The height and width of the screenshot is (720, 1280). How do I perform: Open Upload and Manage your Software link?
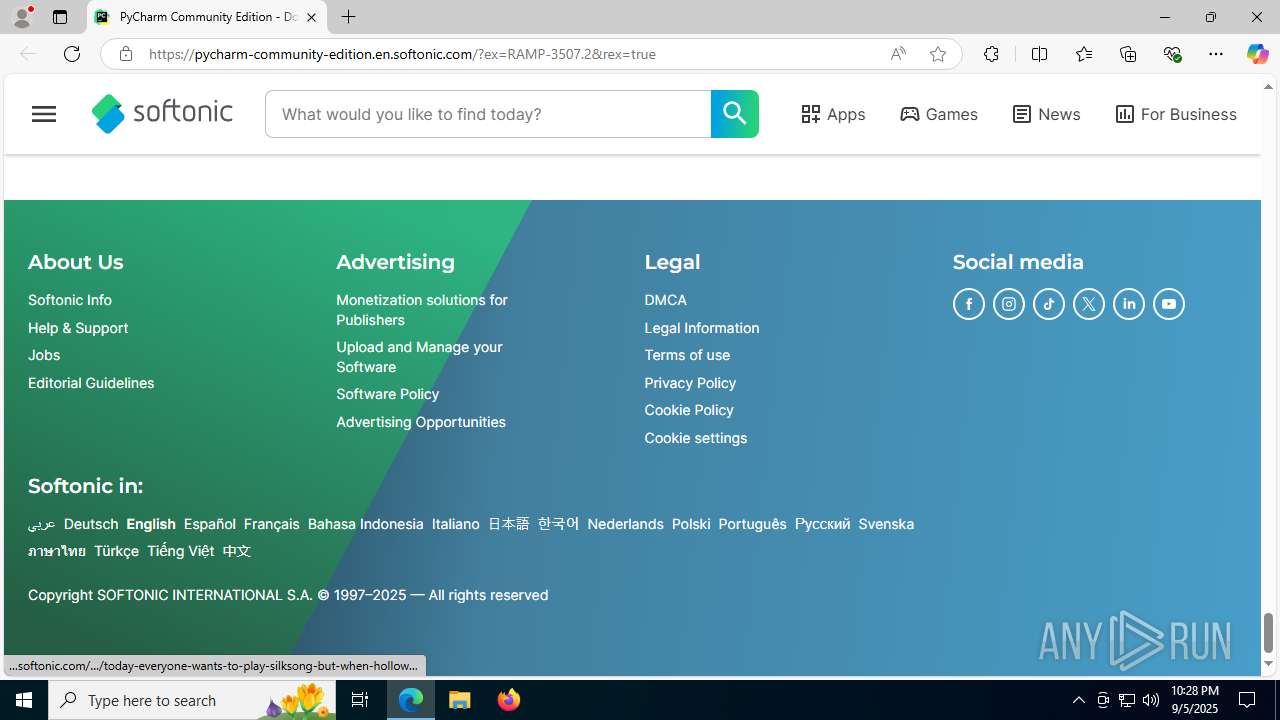coord(419,357)
